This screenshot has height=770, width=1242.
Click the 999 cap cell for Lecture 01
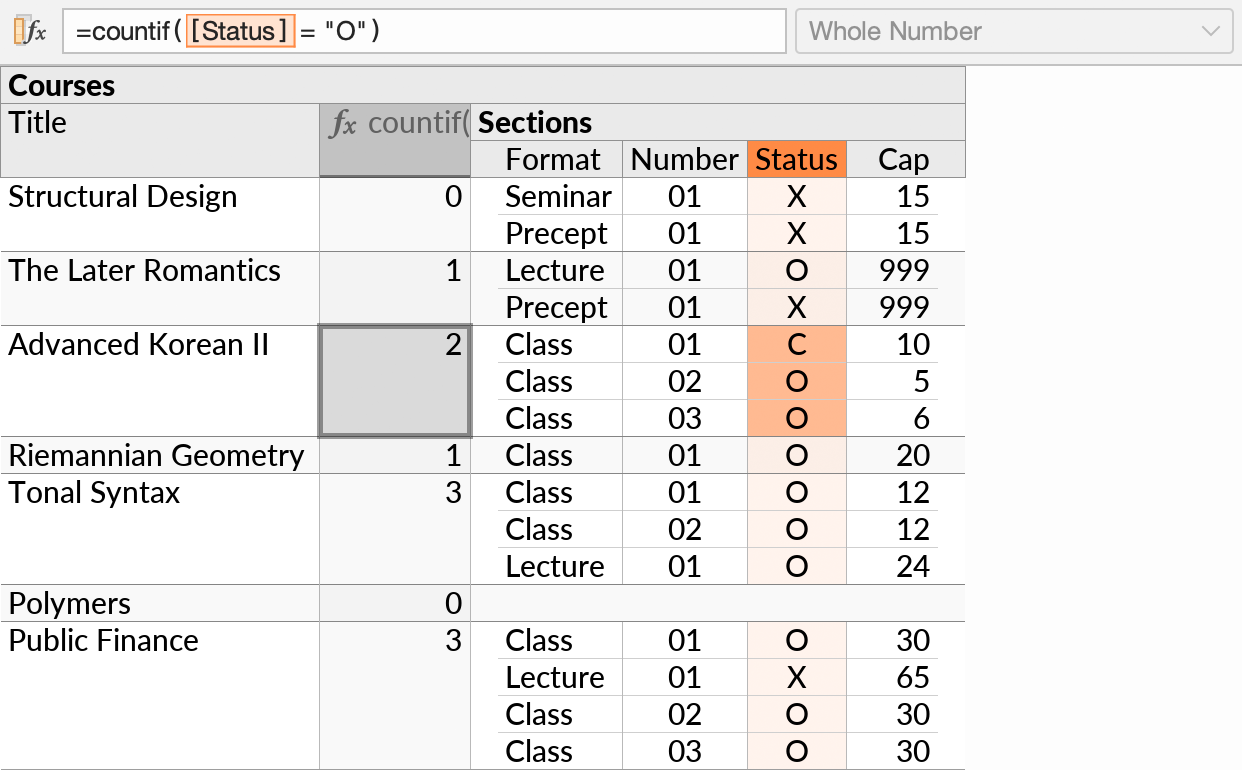tap(905, 270)
